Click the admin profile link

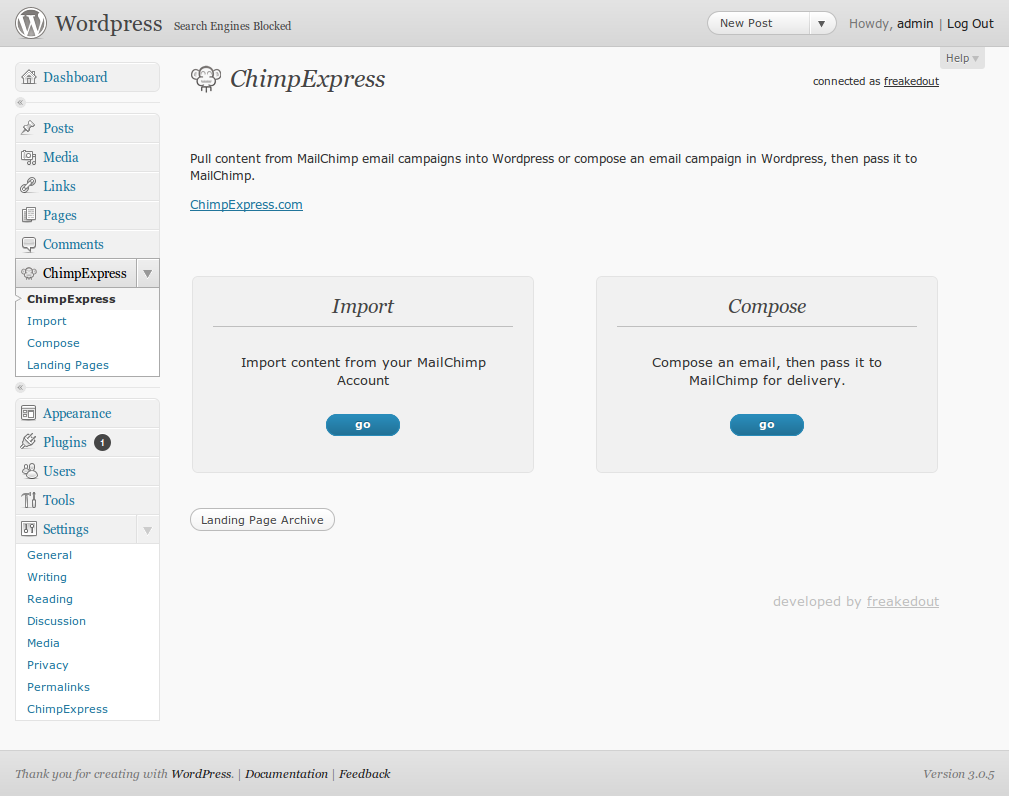pyautogui.click(x=915, y=24)
